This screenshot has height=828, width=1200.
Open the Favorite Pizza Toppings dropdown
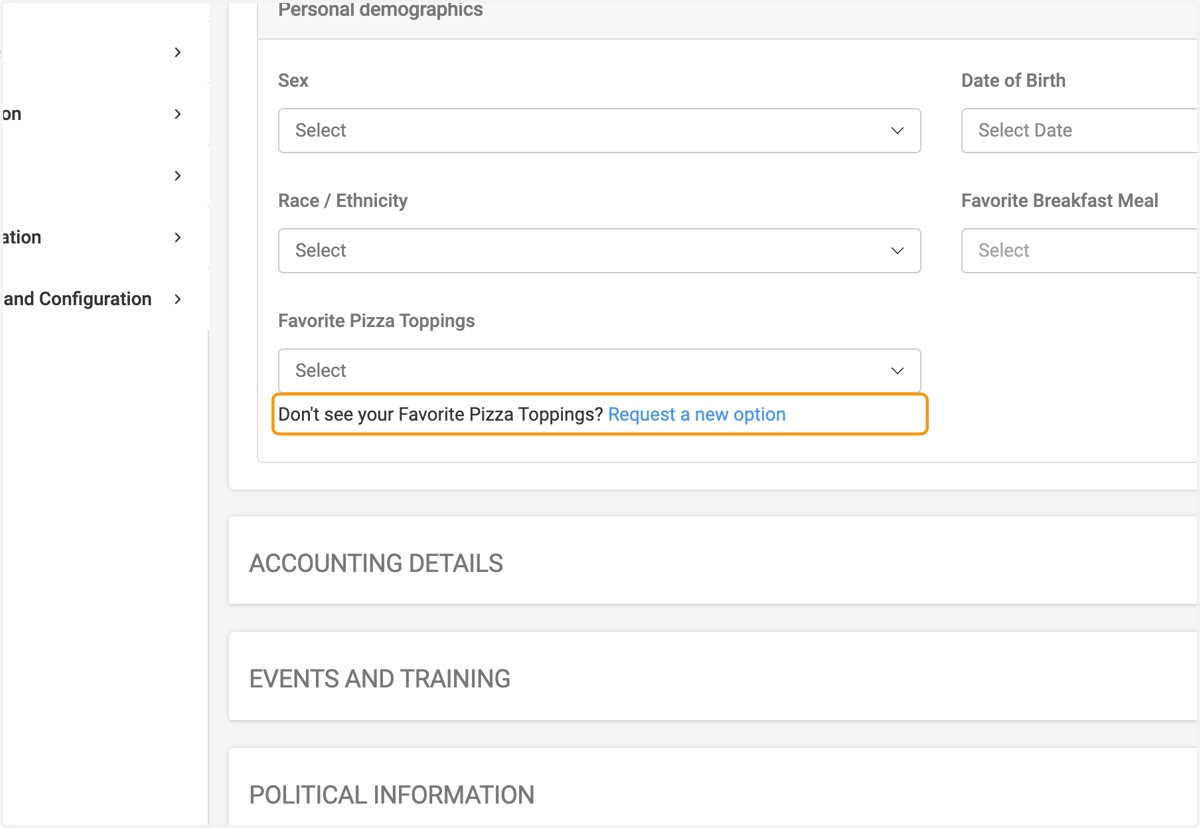[599, 370]
